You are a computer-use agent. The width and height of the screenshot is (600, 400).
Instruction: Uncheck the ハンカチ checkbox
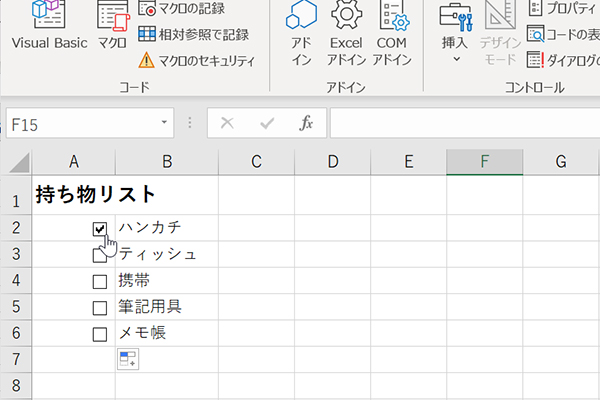(x=100, y=229)
